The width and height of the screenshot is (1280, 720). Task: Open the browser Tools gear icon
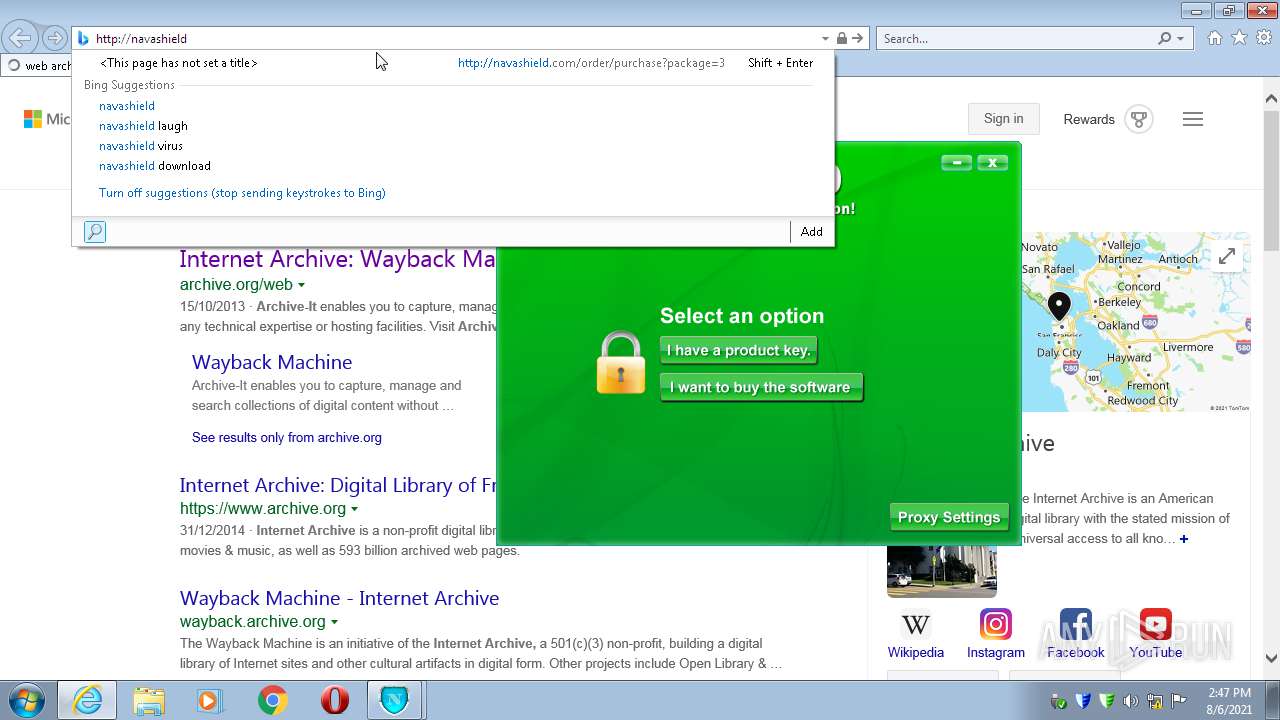(1264, 38)
